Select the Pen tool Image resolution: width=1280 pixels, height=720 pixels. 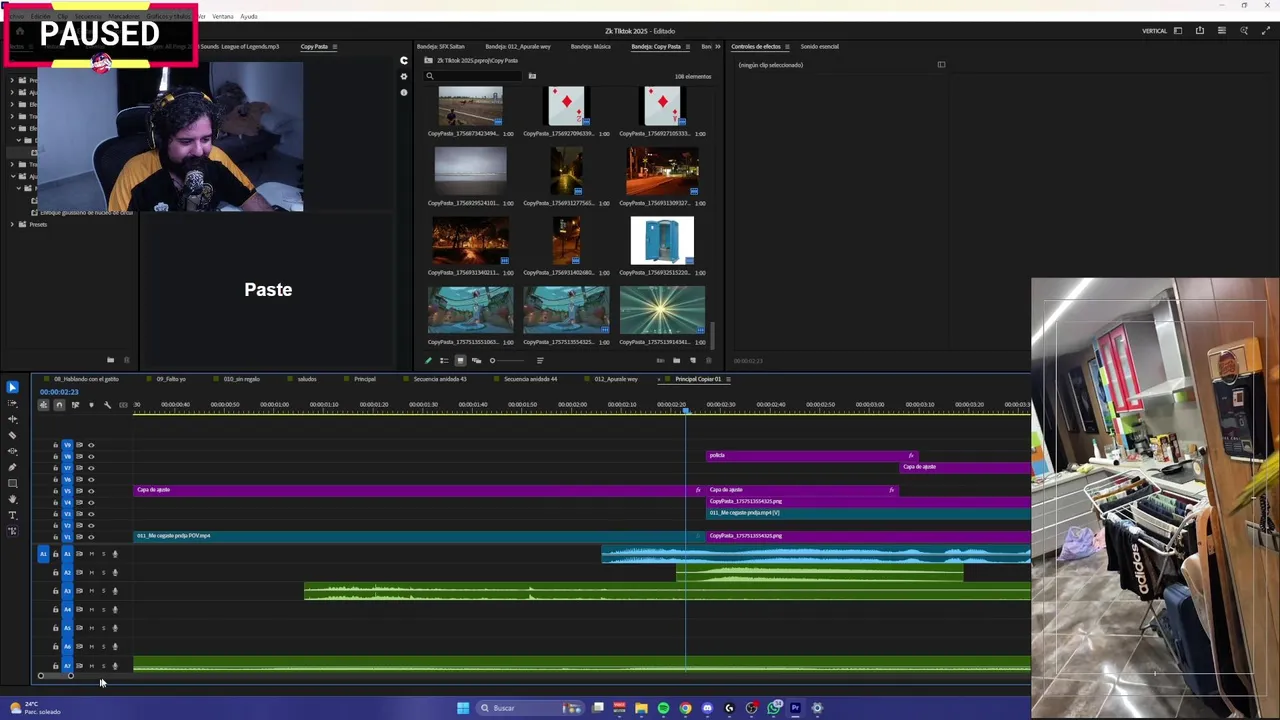[x=12, y=467]
